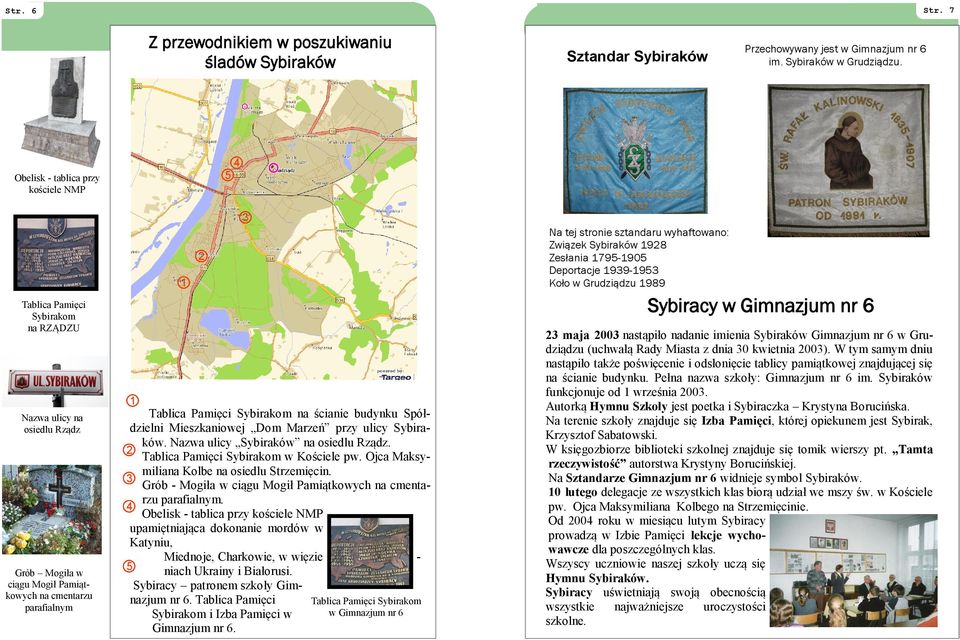The width and height of the screenshot is (960, 640).
Task: Click the 'Sztandar Sybiraków' heading
Action: [x=637, y=56]
